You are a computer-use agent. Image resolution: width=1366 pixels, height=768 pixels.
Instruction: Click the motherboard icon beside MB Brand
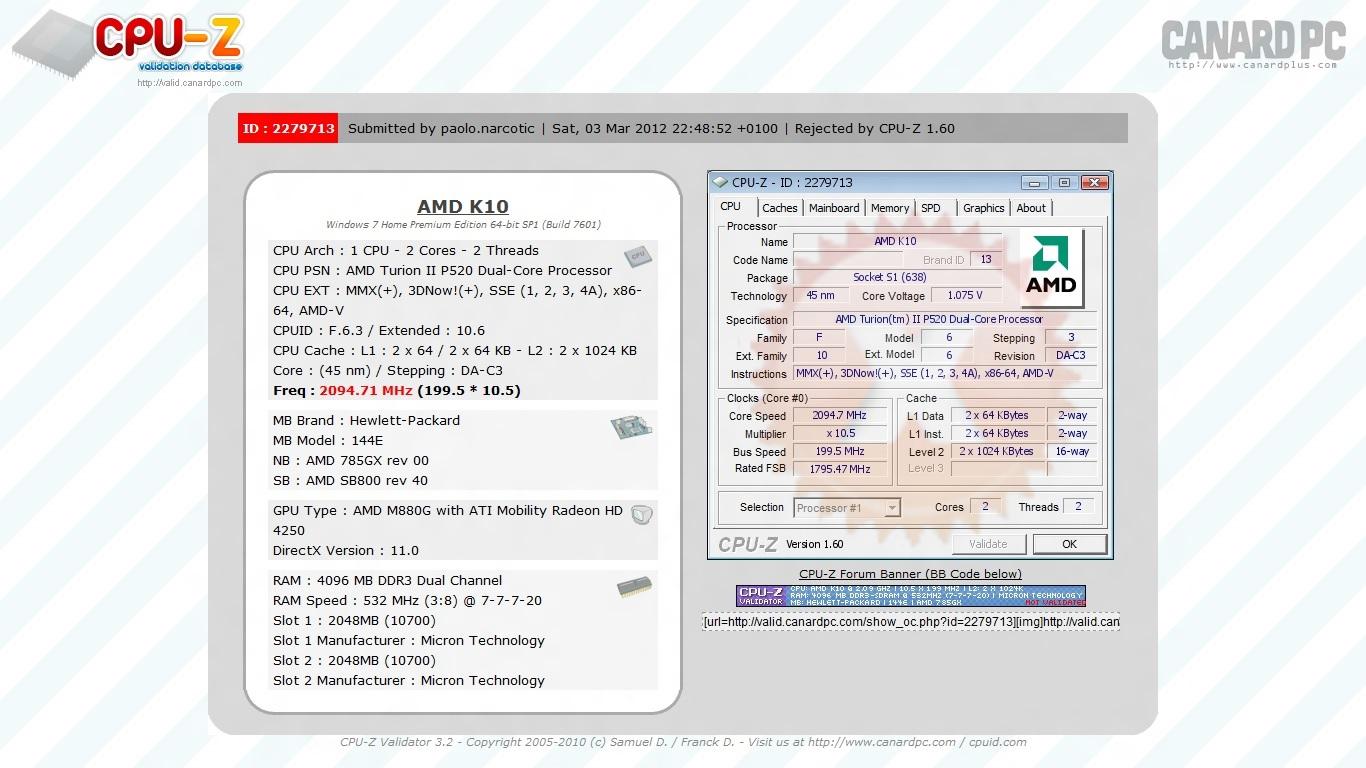click(x=631, y=428)
